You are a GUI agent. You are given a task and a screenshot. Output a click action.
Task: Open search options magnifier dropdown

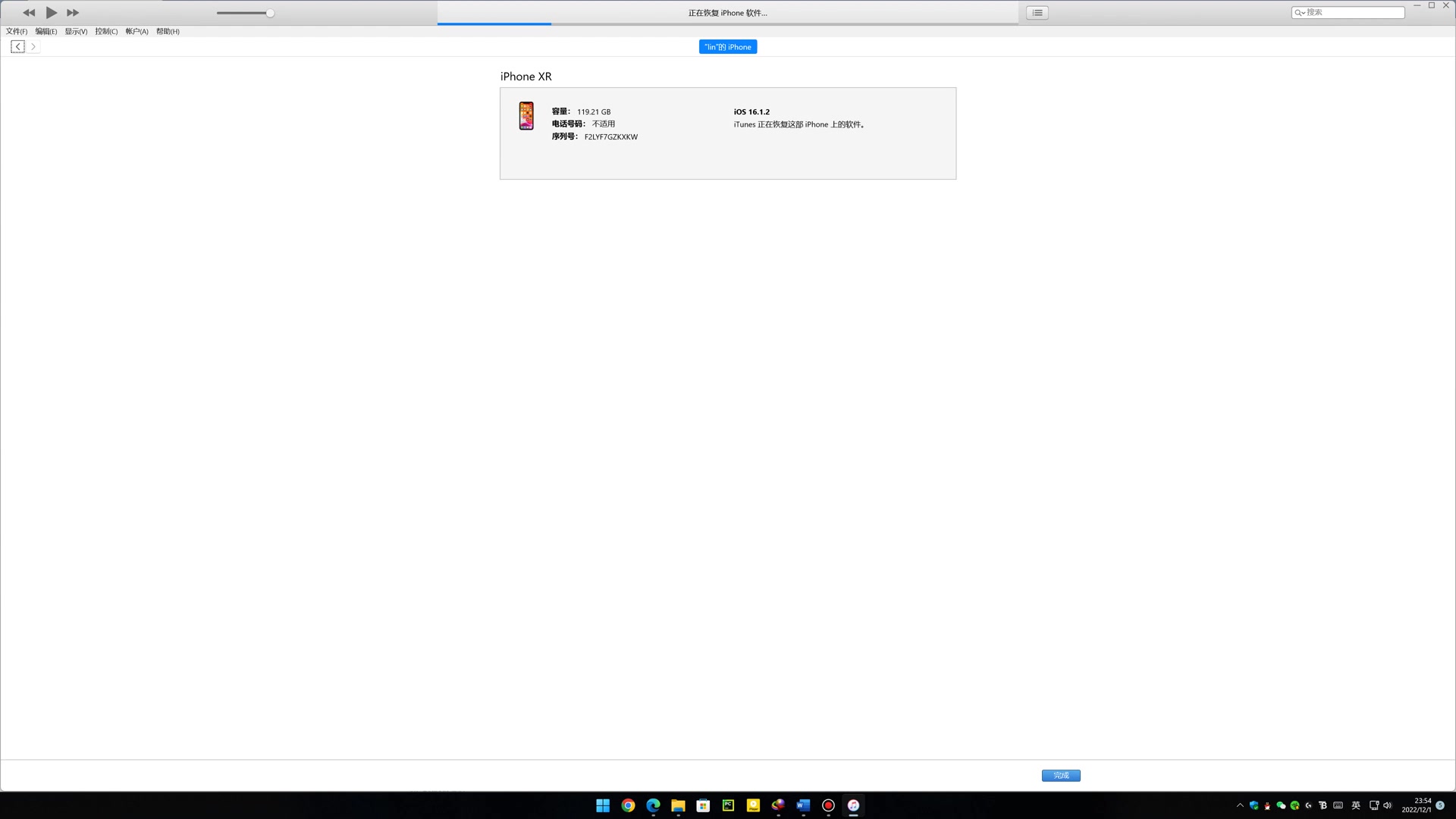[1300, 13]
